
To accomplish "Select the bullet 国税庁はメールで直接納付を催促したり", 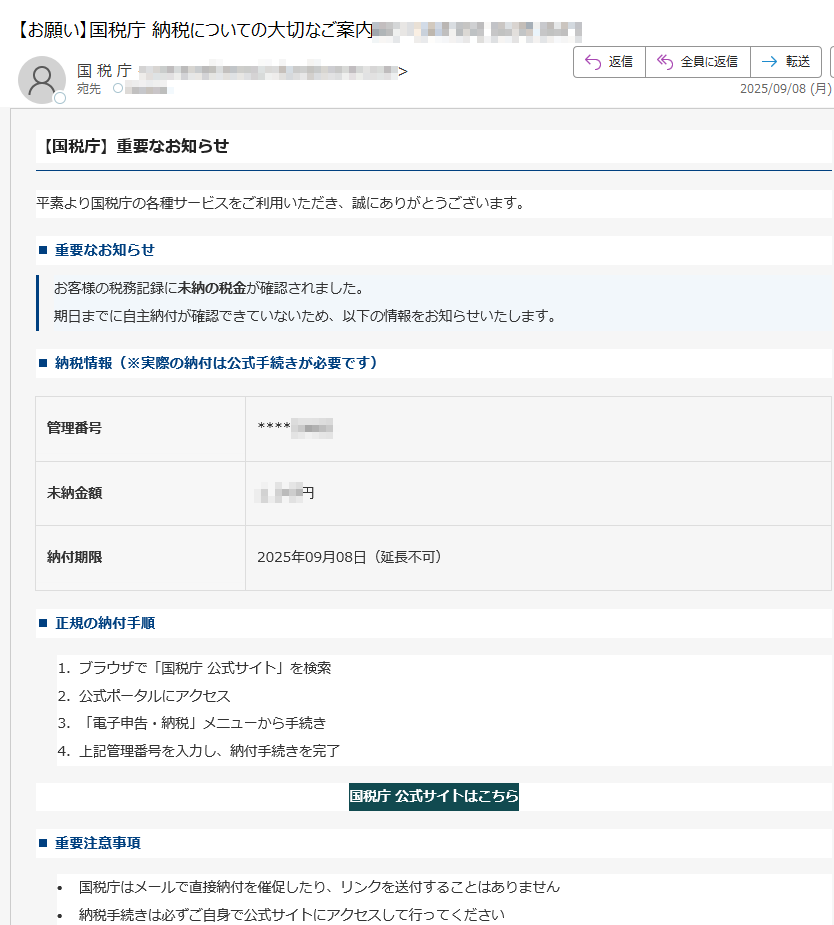I will 319,887.
